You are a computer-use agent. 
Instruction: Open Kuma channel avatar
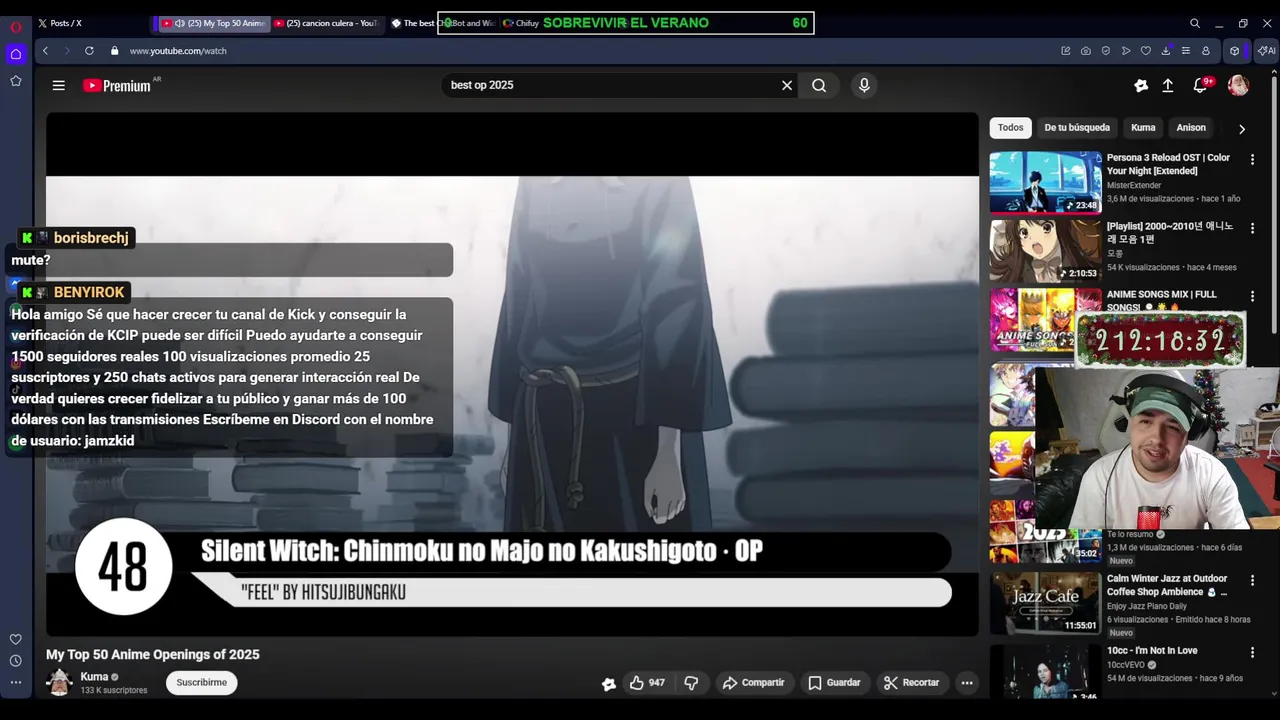coord(60,683)
